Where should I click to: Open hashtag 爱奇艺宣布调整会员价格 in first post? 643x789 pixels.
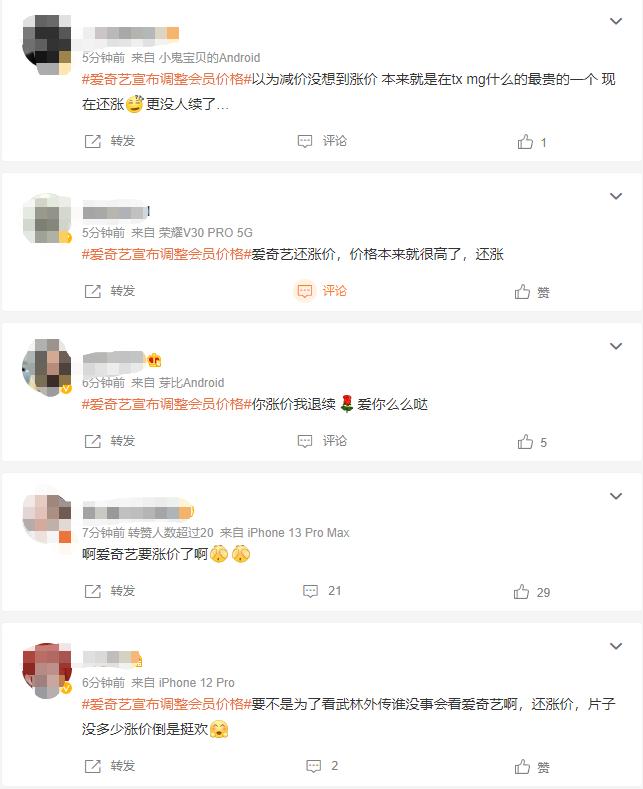click(x=167, y=80)
